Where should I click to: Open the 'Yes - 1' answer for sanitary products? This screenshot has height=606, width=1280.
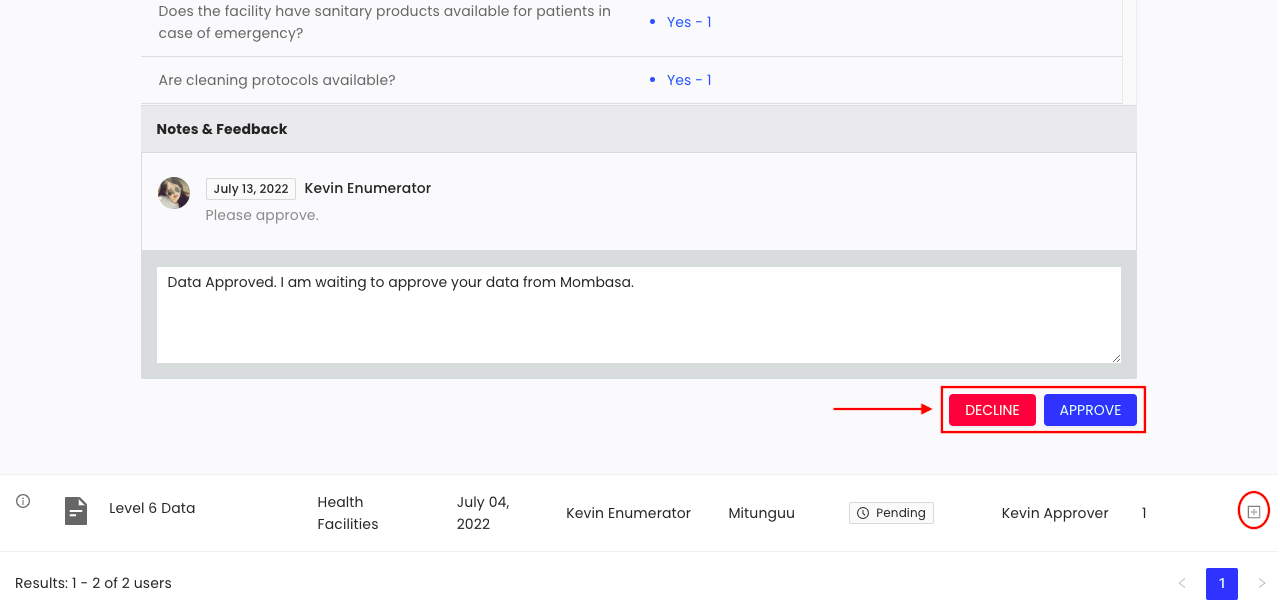pyautogui.click(x=689, y=22)
